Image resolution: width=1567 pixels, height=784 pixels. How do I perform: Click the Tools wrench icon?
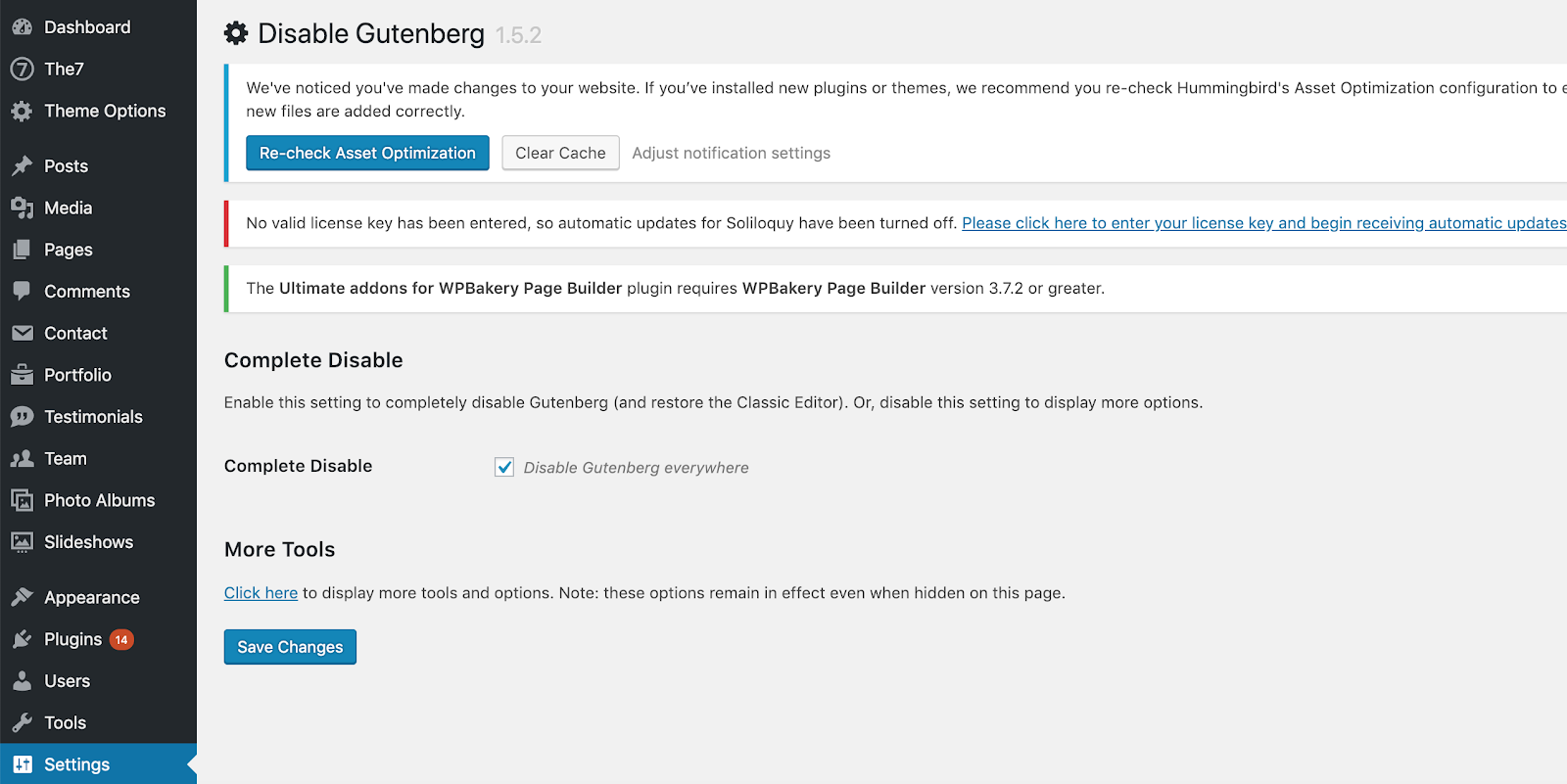(x=22, y=723)
